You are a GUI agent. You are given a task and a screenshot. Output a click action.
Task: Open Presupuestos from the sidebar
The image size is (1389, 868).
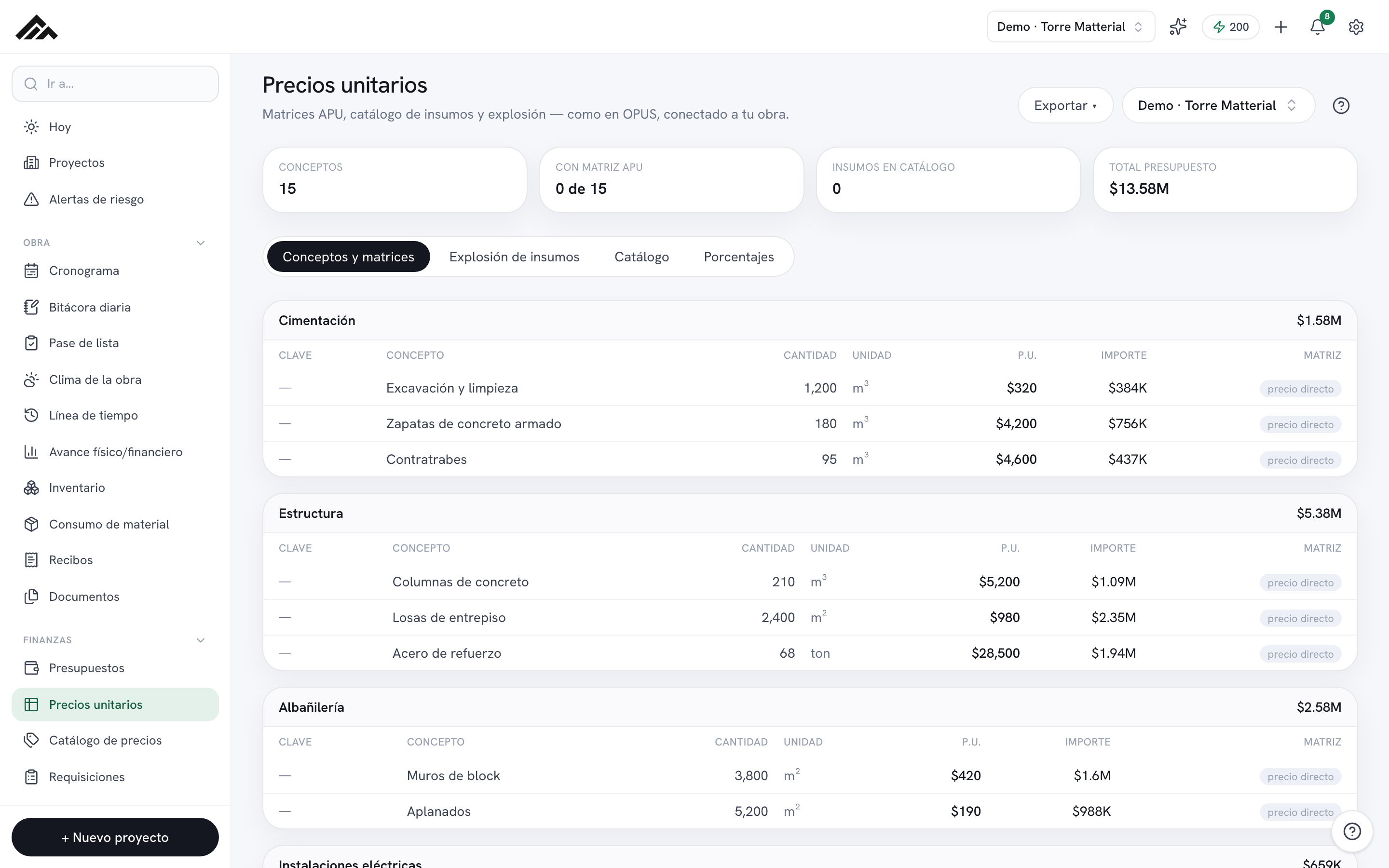click(115, 668)
